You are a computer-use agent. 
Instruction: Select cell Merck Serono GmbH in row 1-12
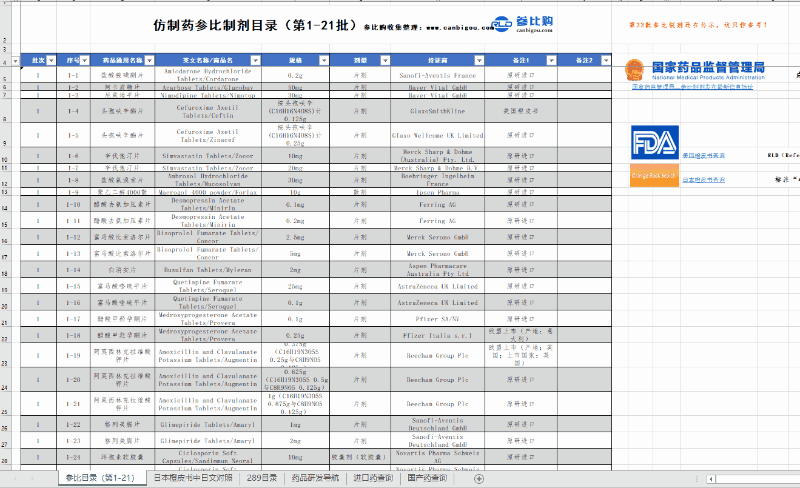(437, 237)
